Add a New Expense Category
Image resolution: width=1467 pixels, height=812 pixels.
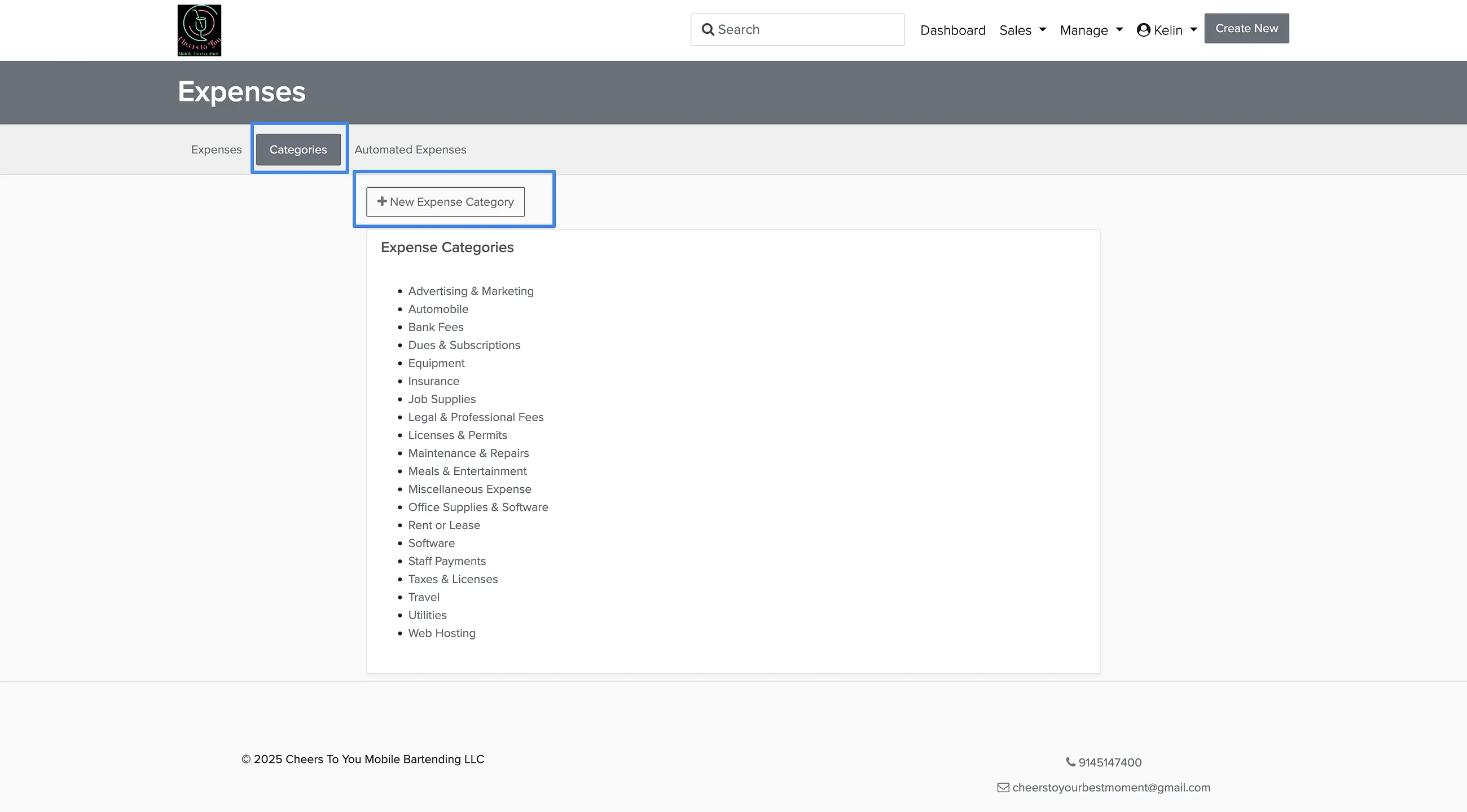click(x=445, y=202)
